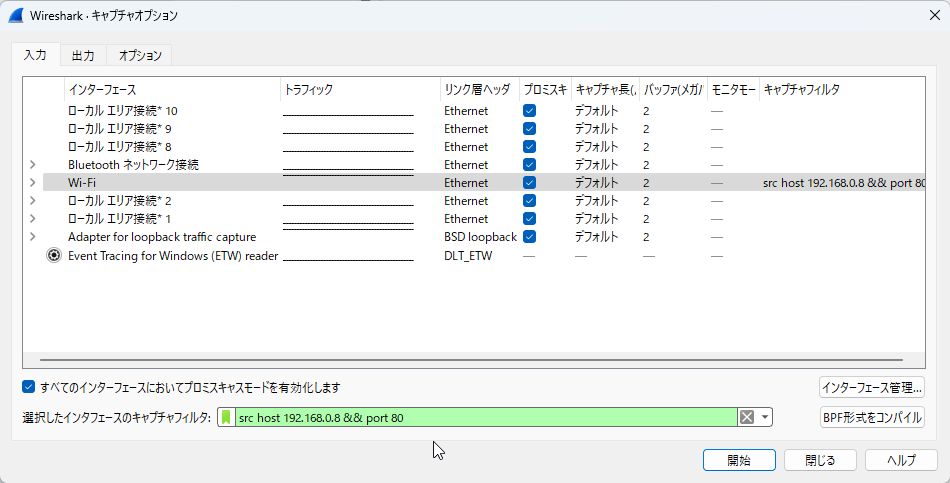The image size is (950, 483).
Task: Sort by インターフェース column header
Action: tap(172, 90)
